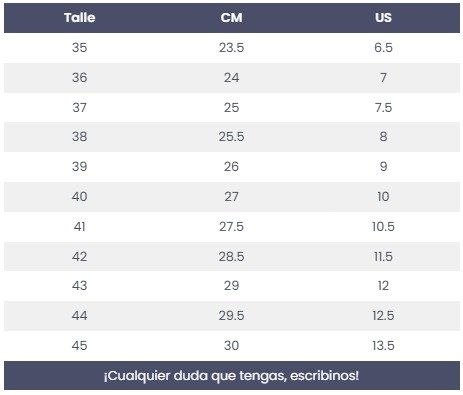Click the 29.5 CM value cell

(x=231, y=316)
